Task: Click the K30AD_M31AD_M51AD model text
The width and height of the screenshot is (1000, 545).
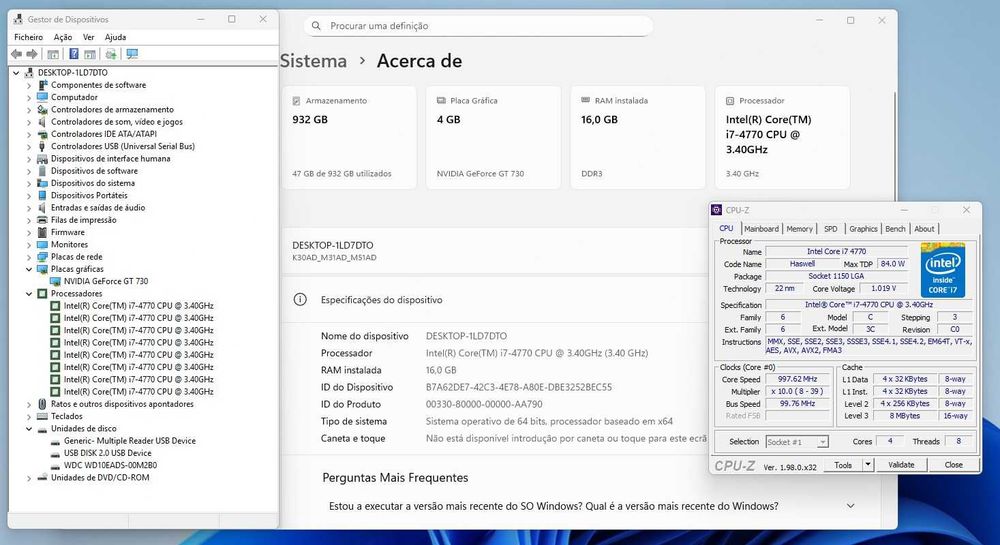Action: click(334, 258)
